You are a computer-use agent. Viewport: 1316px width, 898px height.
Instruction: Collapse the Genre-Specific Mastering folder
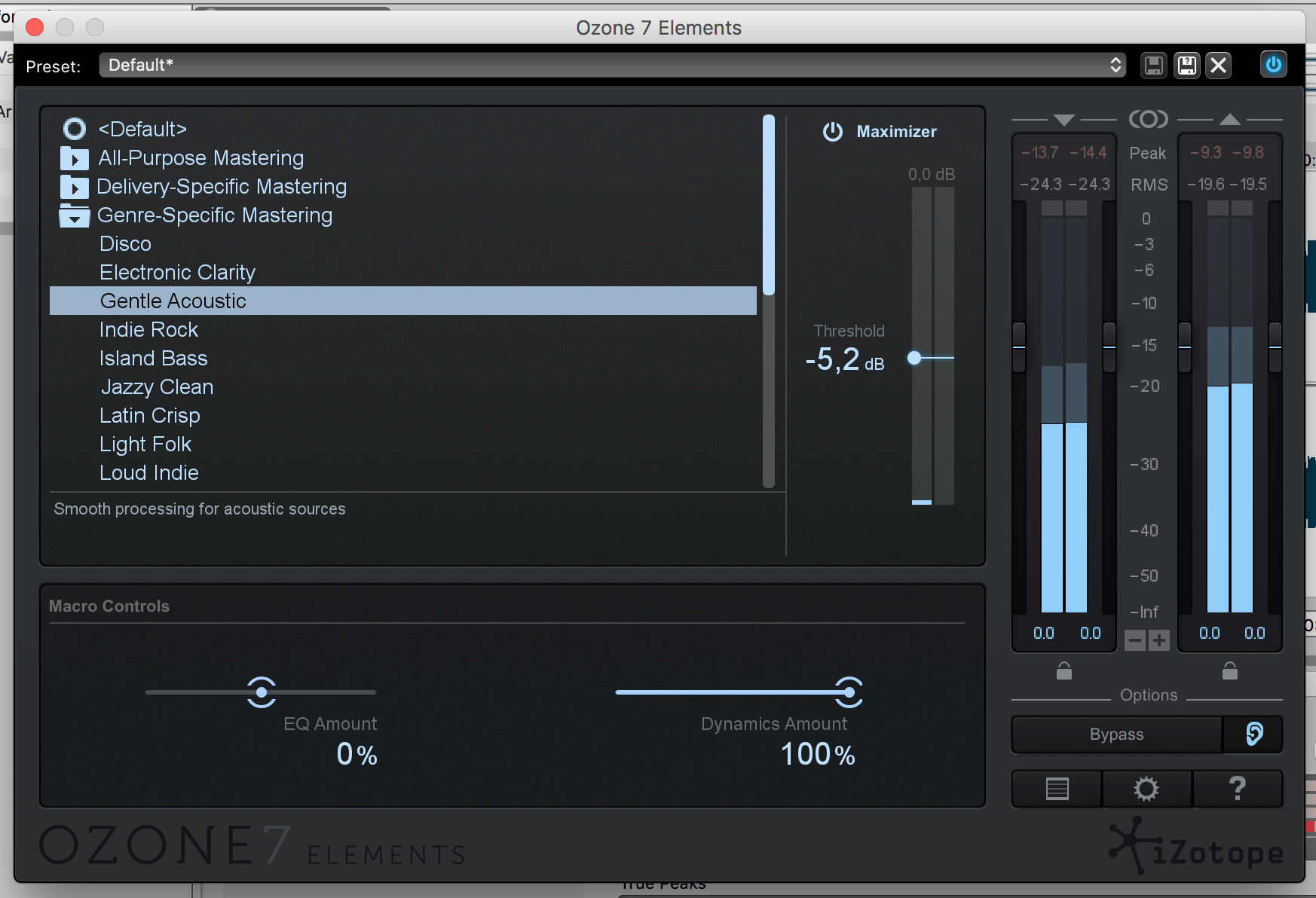[74, 215]
